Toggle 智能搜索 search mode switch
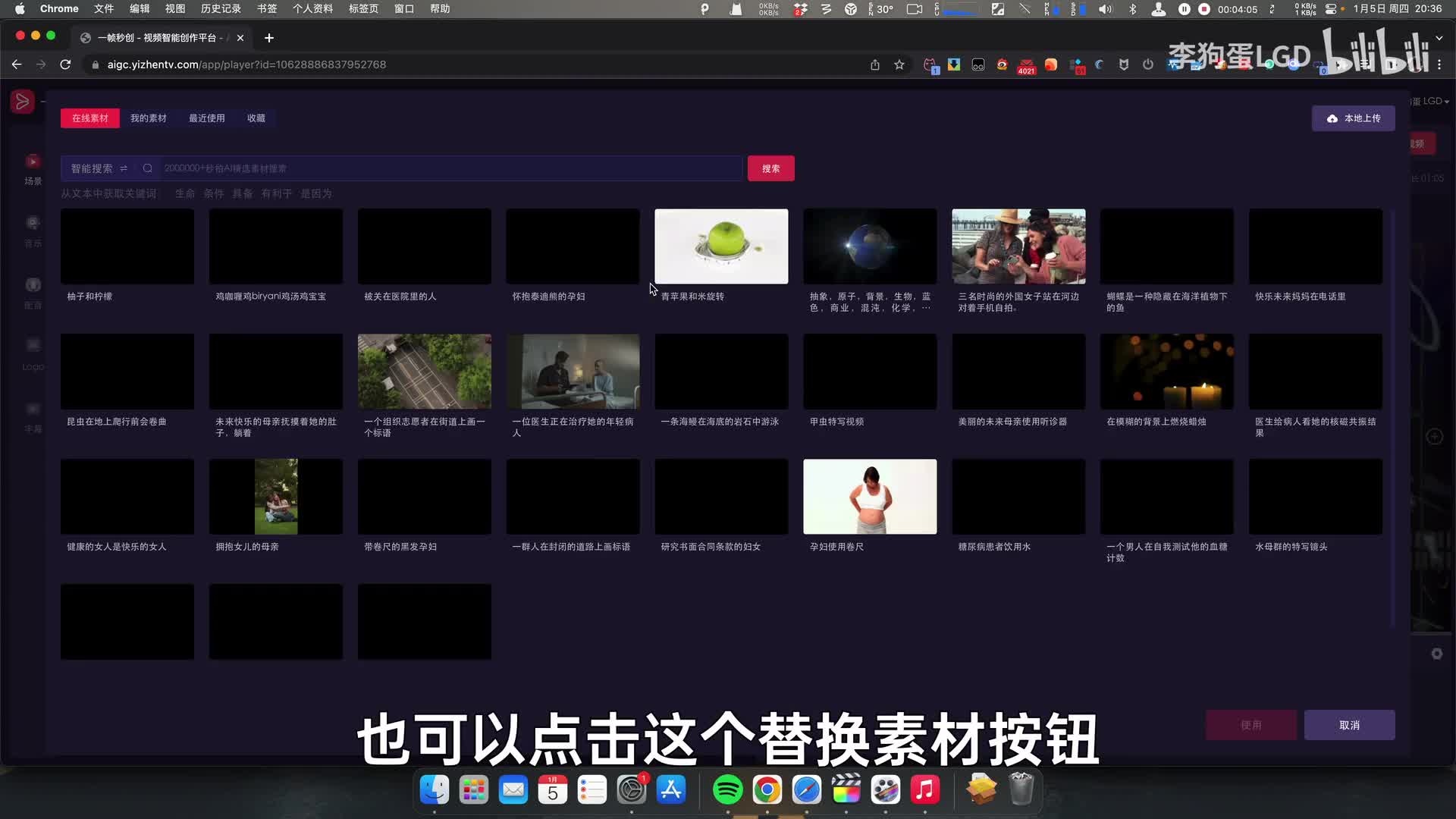 pyautogui.click(x=124, y=168)
